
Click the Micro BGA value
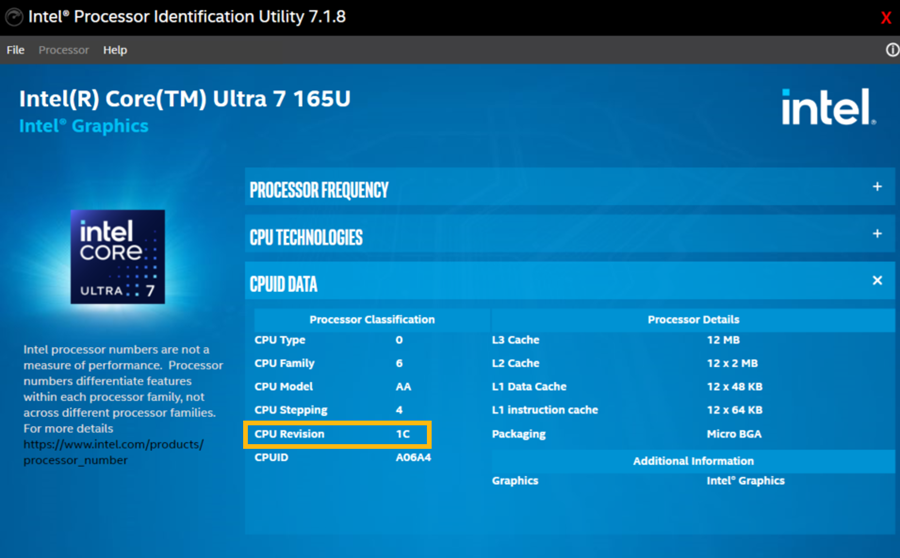(734, 434)
